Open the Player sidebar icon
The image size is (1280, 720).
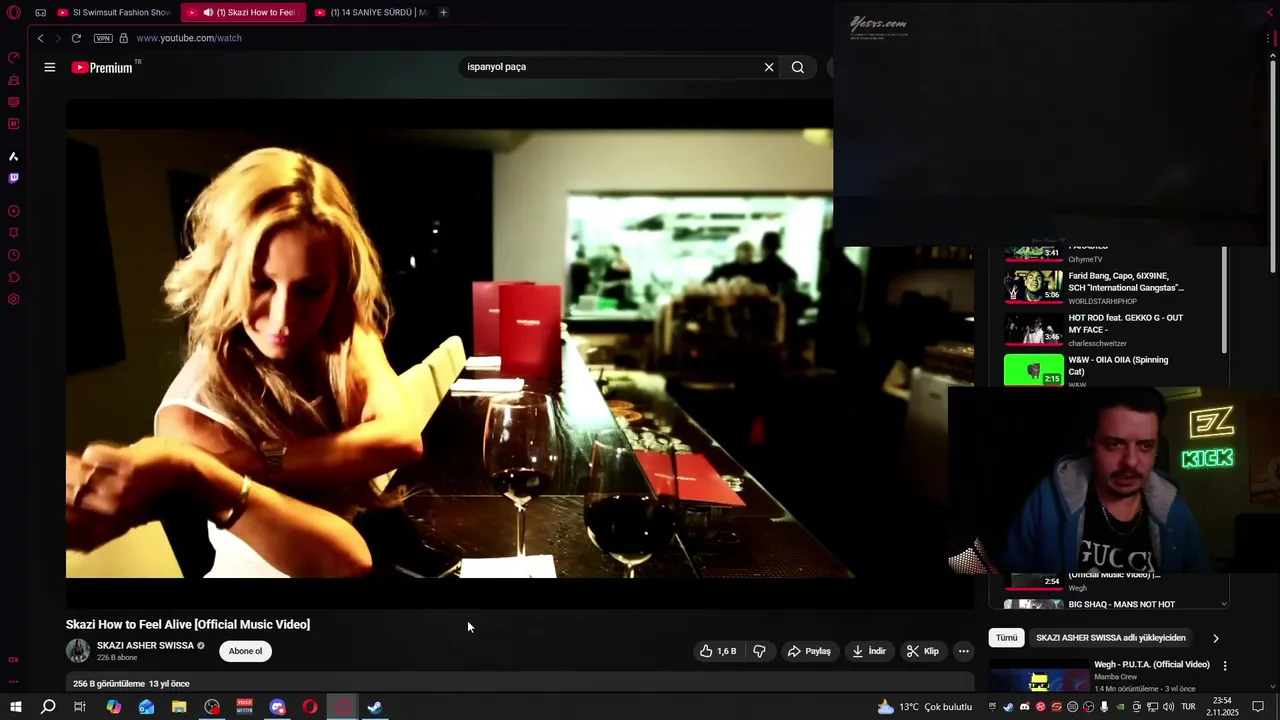point(14,211)
